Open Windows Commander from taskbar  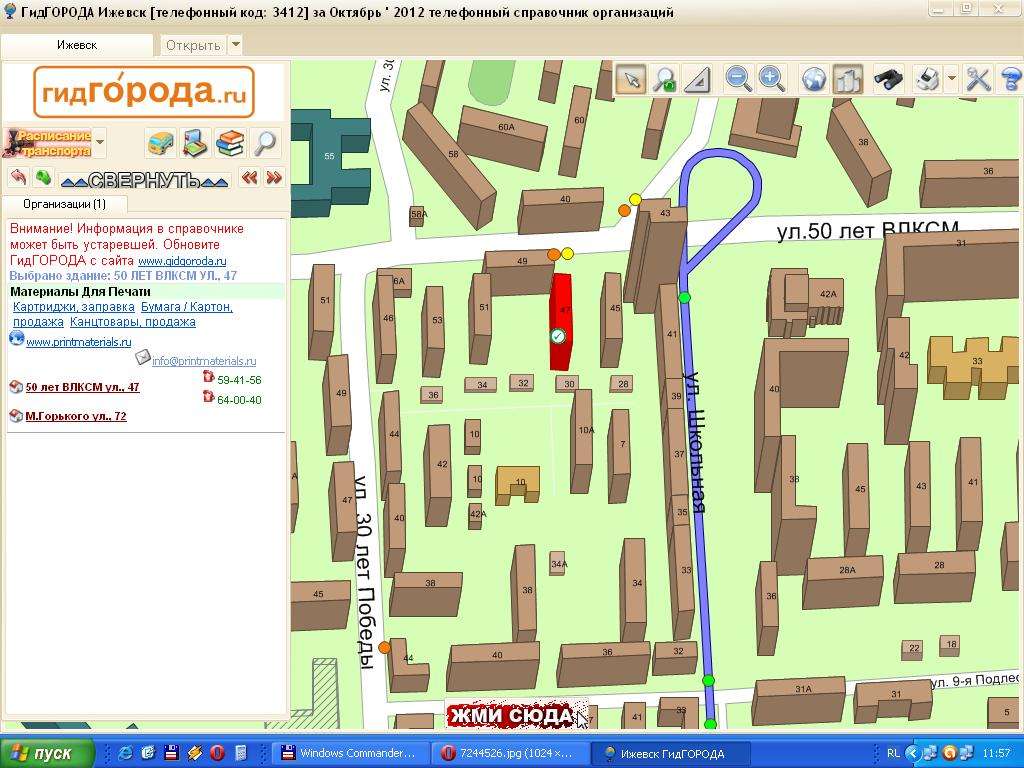pos(348,753)
